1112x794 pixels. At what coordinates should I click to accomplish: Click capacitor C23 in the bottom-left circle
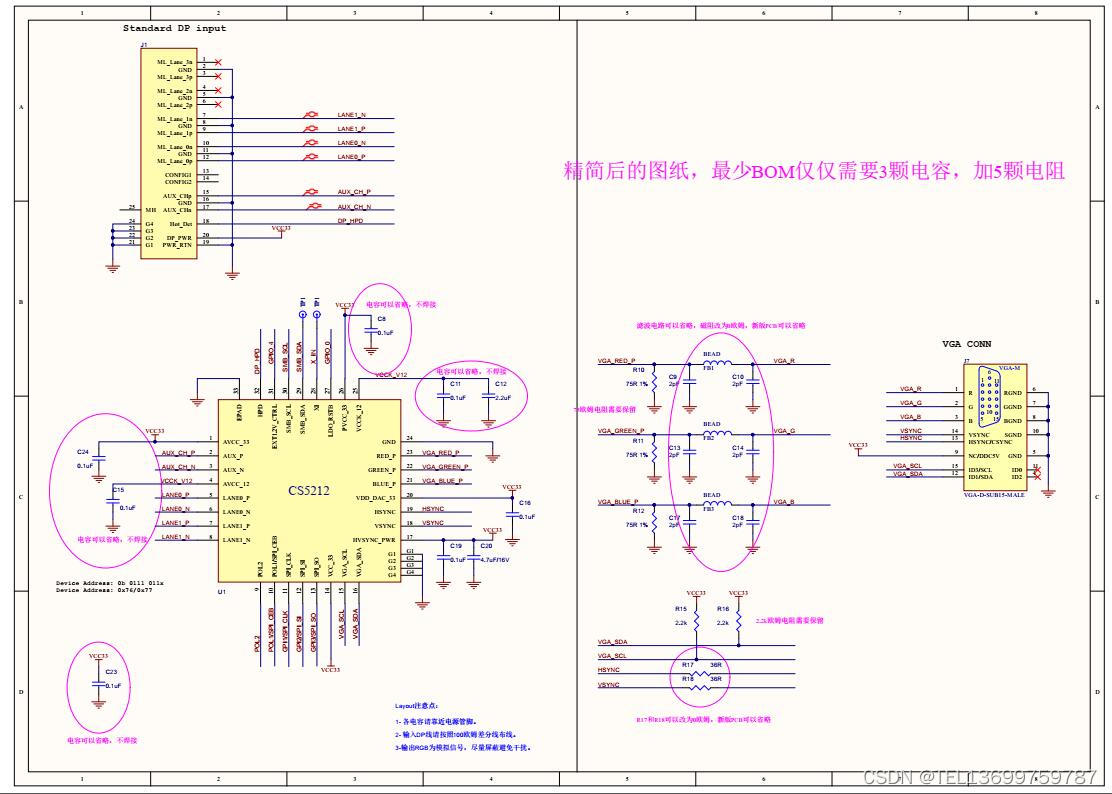pos(99,684)
